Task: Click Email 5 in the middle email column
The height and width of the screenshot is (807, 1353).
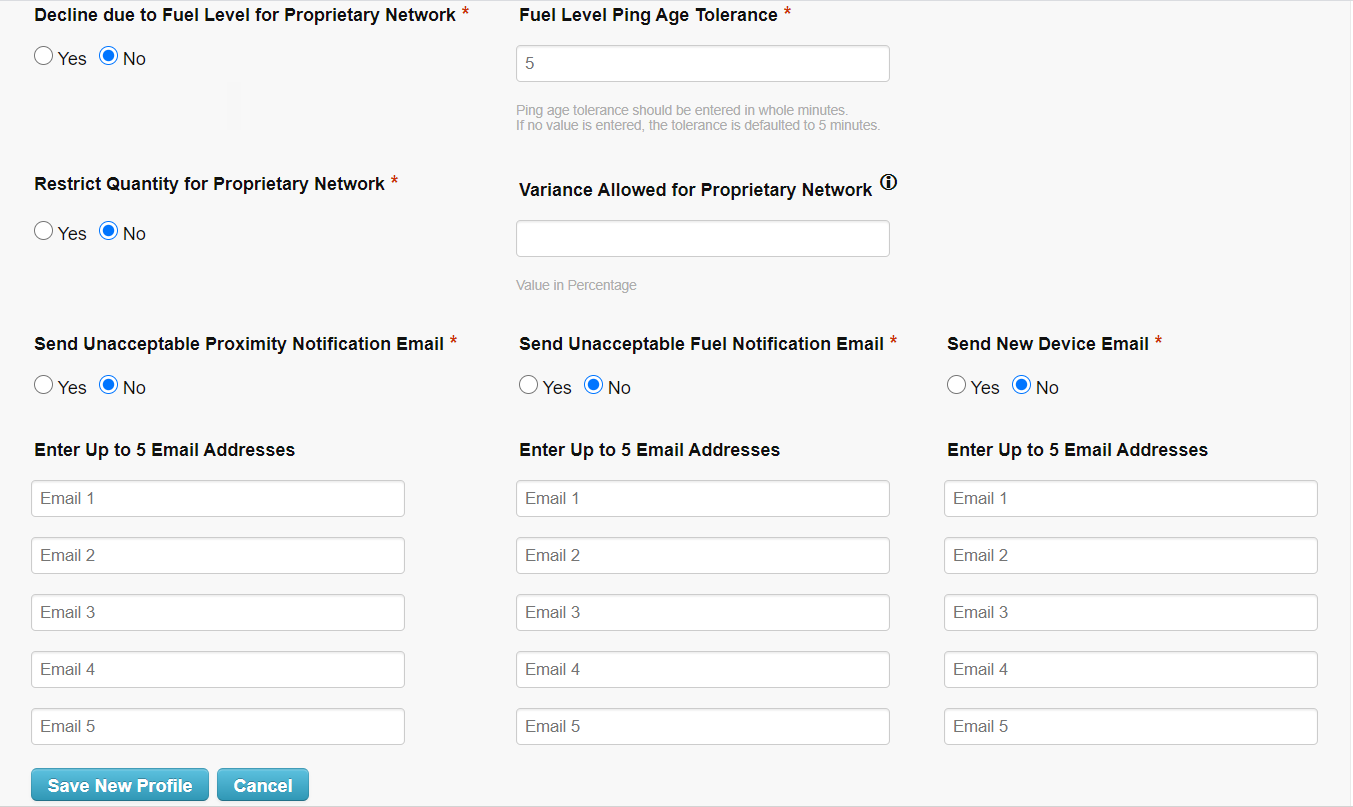Action: click(702, 726)
